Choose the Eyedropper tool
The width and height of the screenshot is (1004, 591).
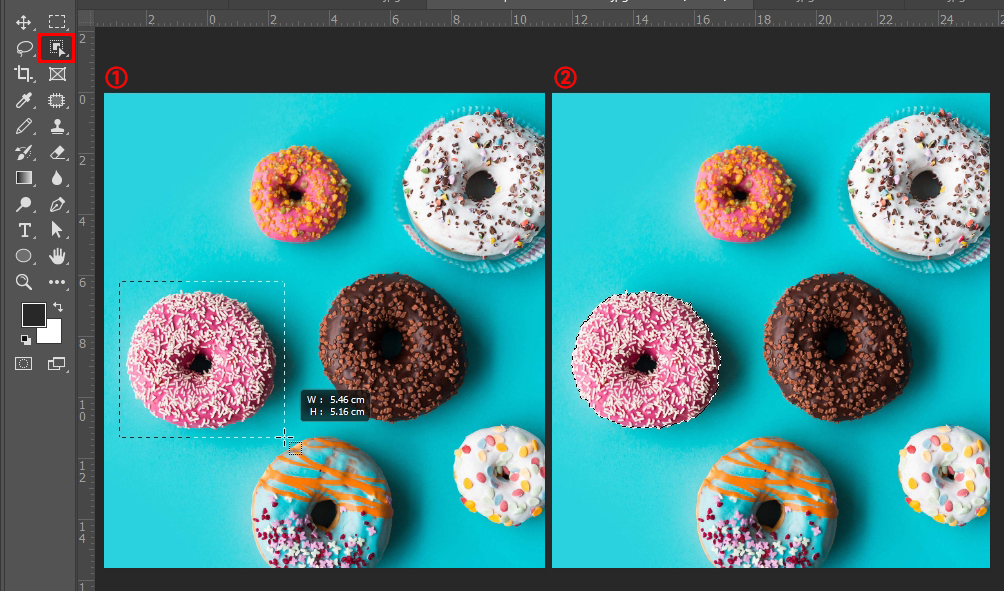click(x=24, y=101)
